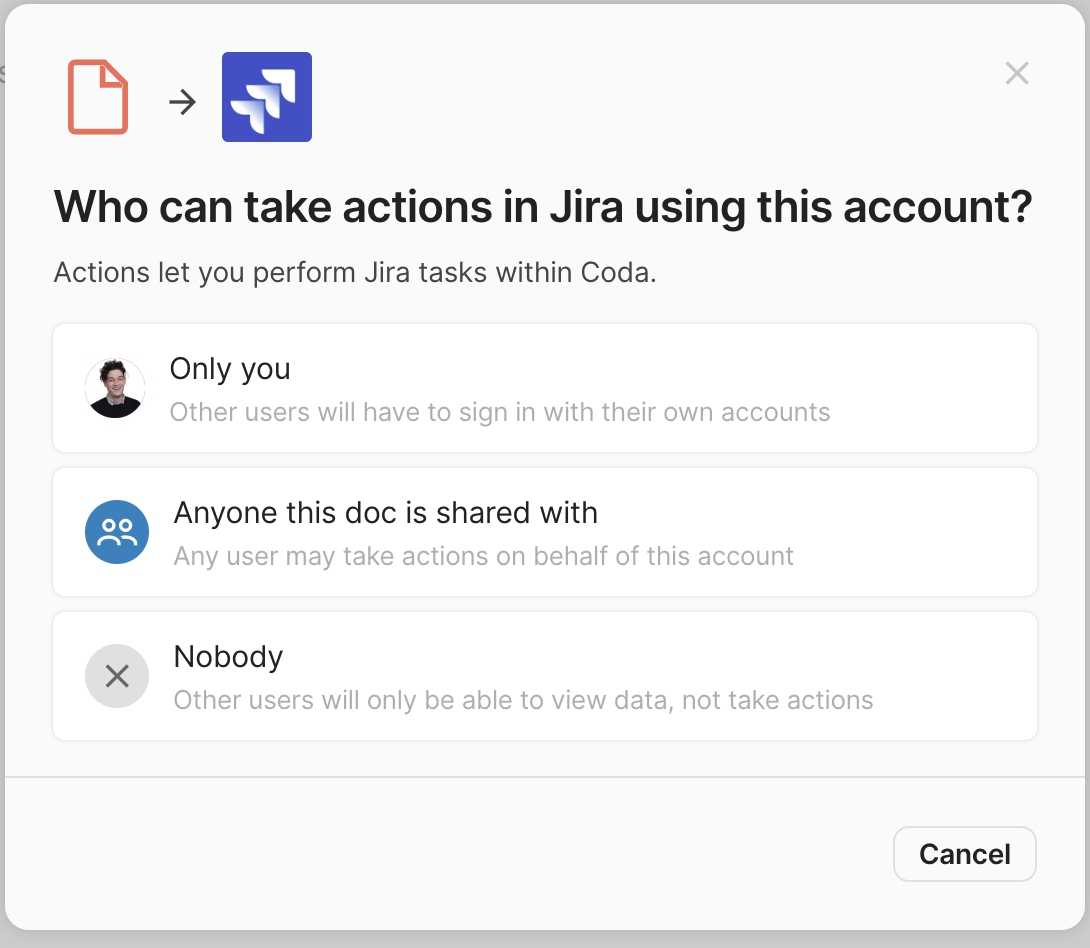Viewport: 1090px width, 948px height.
Task: Select the "Nobody" option label
Action: click(228, 657)
